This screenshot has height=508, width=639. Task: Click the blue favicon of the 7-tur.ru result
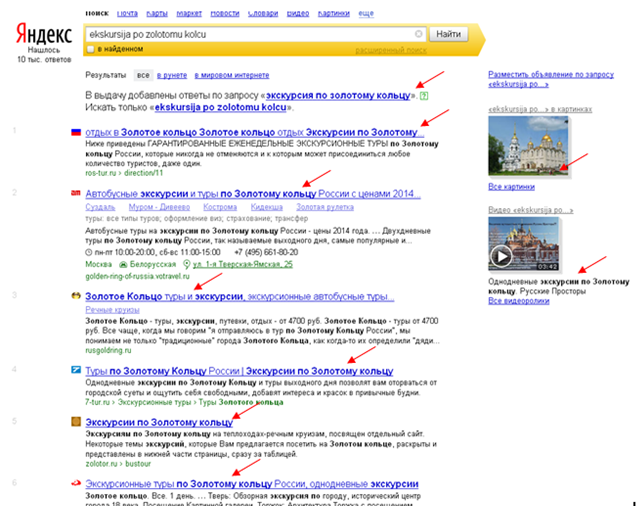(x=76, y=371)
